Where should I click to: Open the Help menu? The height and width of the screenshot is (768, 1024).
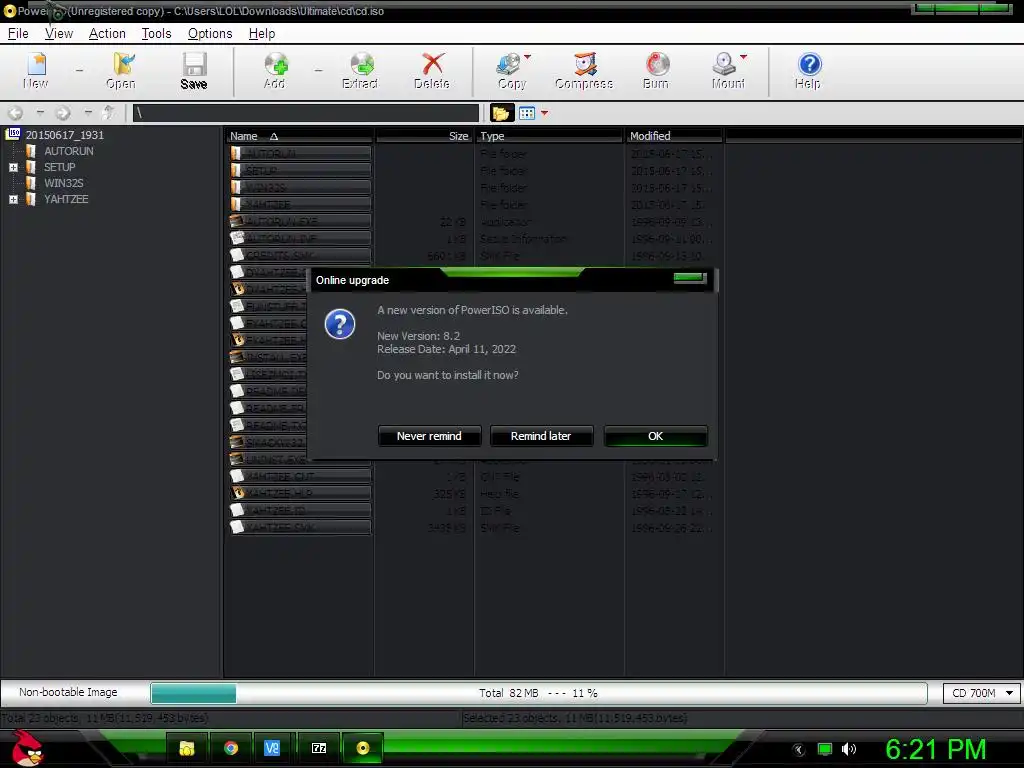point(261,33)
